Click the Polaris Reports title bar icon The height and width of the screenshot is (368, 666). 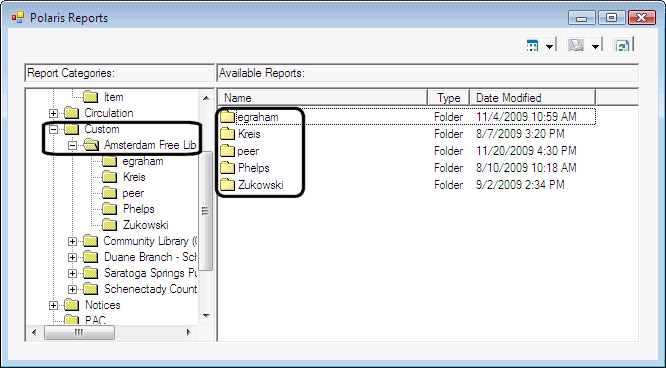[18, 17]
